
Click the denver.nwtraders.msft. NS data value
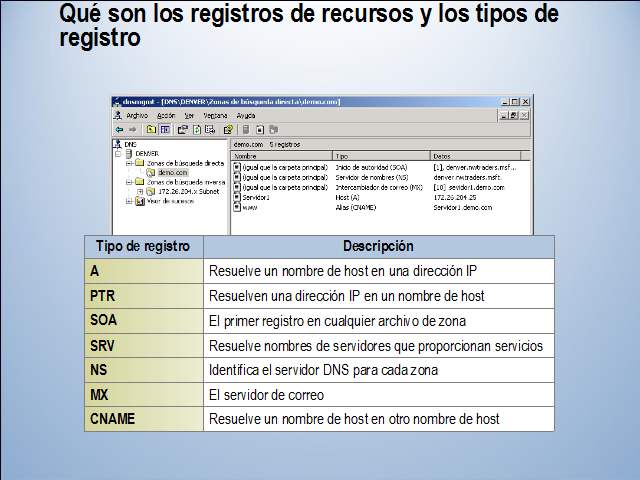tap(468, 178)
